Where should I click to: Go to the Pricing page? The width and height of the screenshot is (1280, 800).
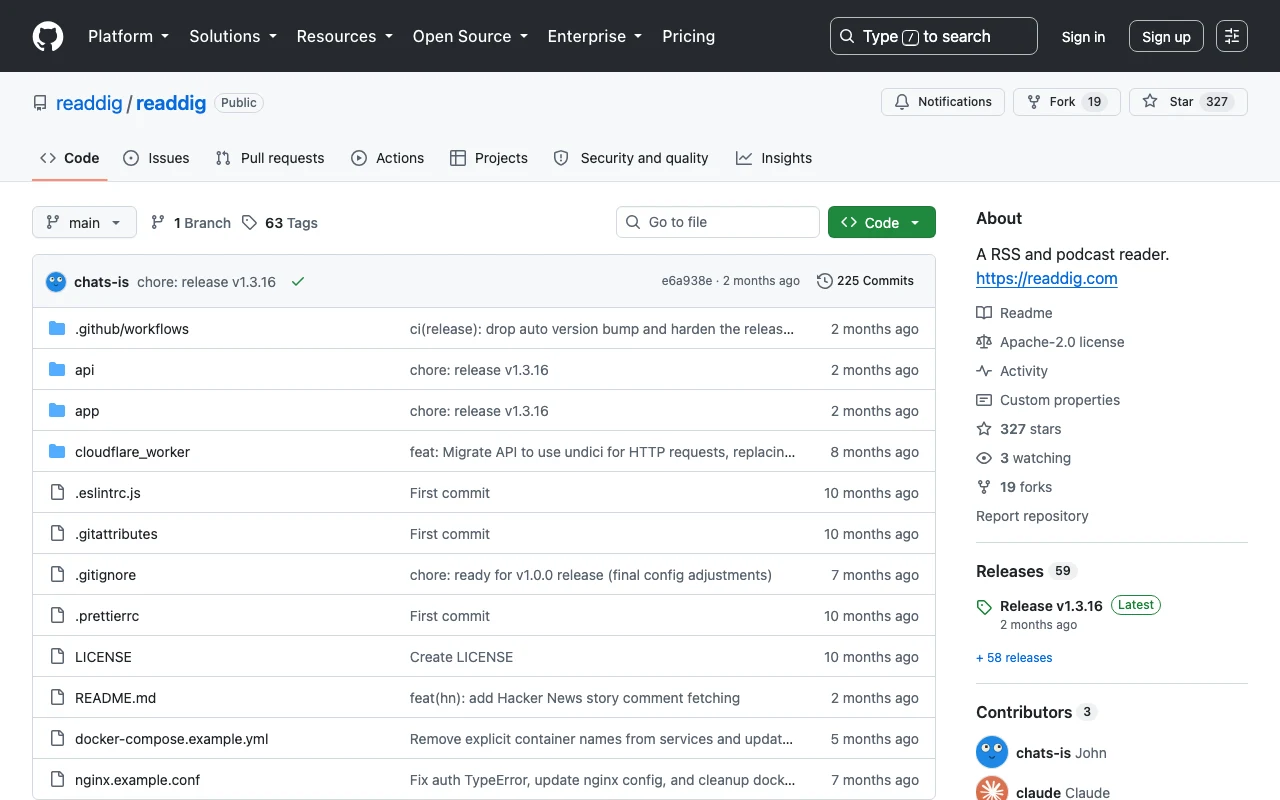pyautogui.click(x=689, y=36)
